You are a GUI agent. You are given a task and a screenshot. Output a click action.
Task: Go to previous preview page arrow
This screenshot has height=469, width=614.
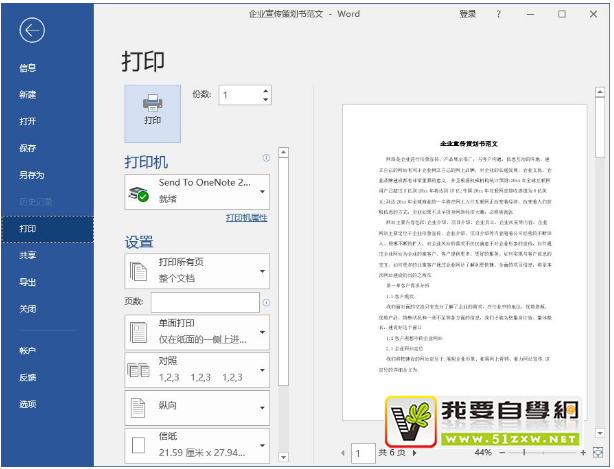tap(342, 453)
